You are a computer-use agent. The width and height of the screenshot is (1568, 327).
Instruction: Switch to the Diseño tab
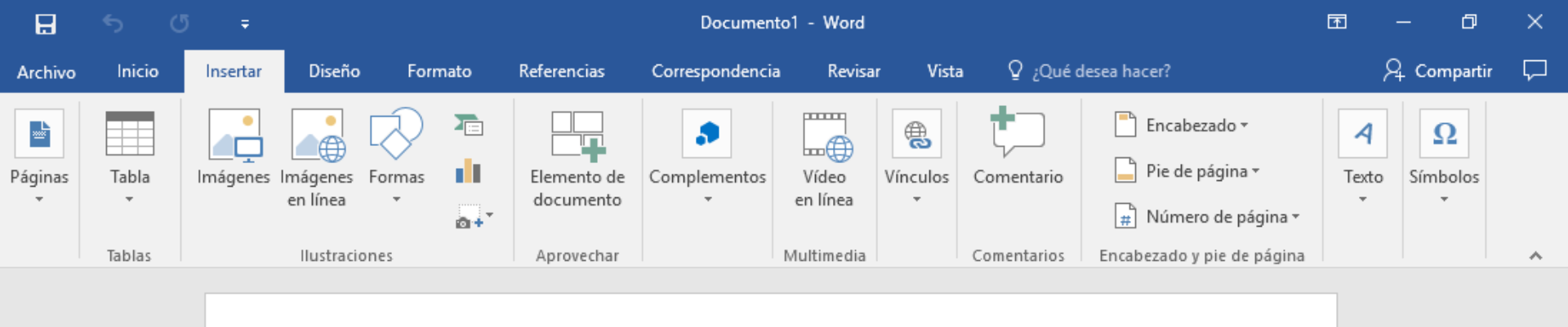tap(334, 71)
